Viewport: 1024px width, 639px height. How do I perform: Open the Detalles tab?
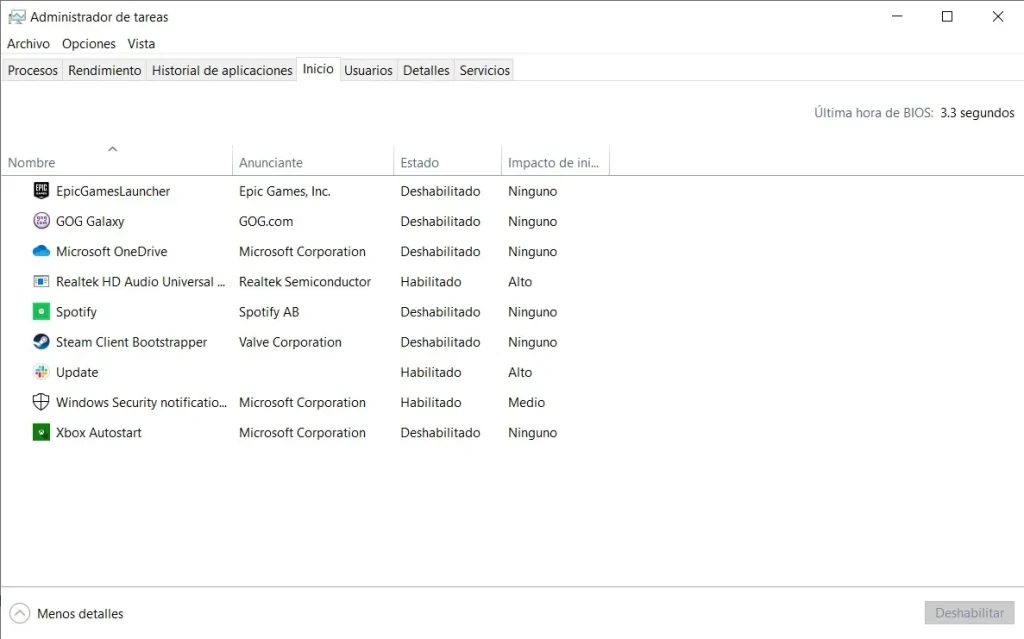point(426,70)
